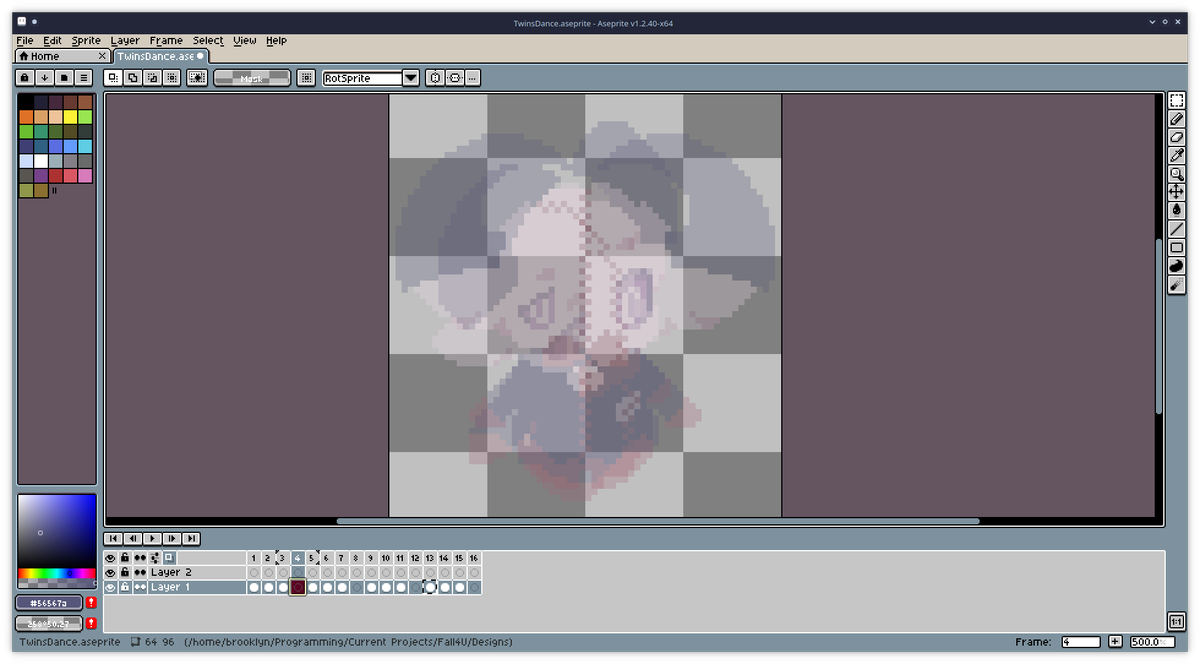The image size is (1200, 664).
Task: Click the foreground color #56567a button
Action: tap(48, 603)
